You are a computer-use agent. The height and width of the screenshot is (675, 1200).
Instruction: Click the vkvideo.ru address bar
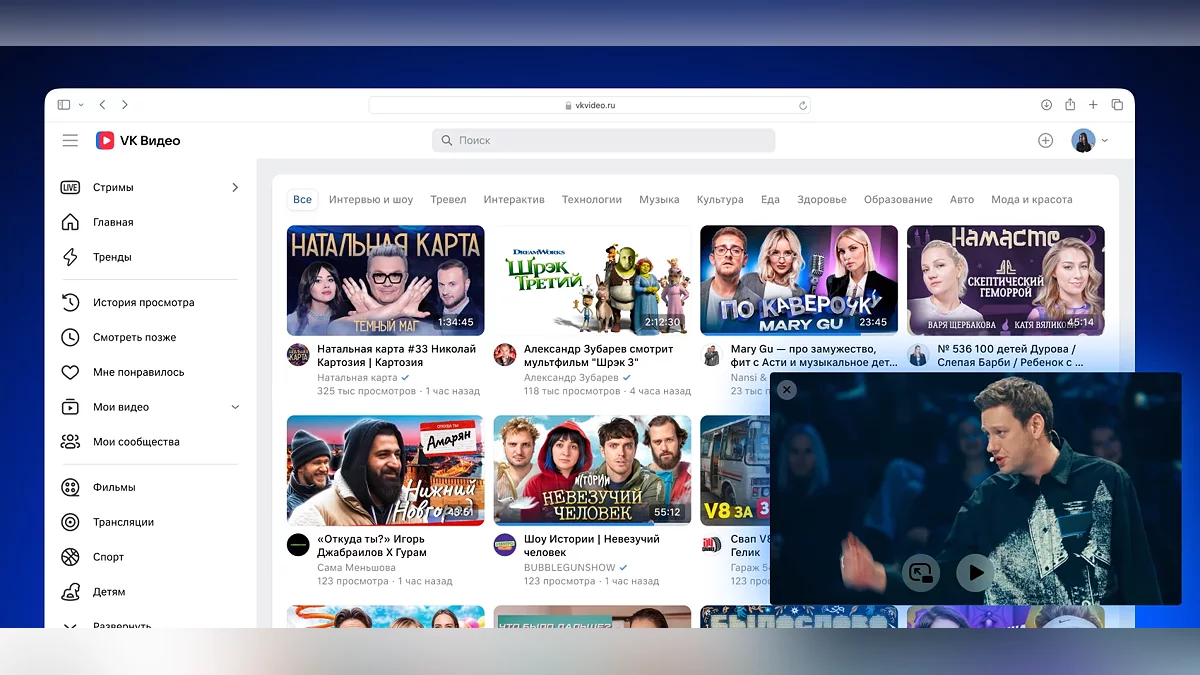pos(589,105)
